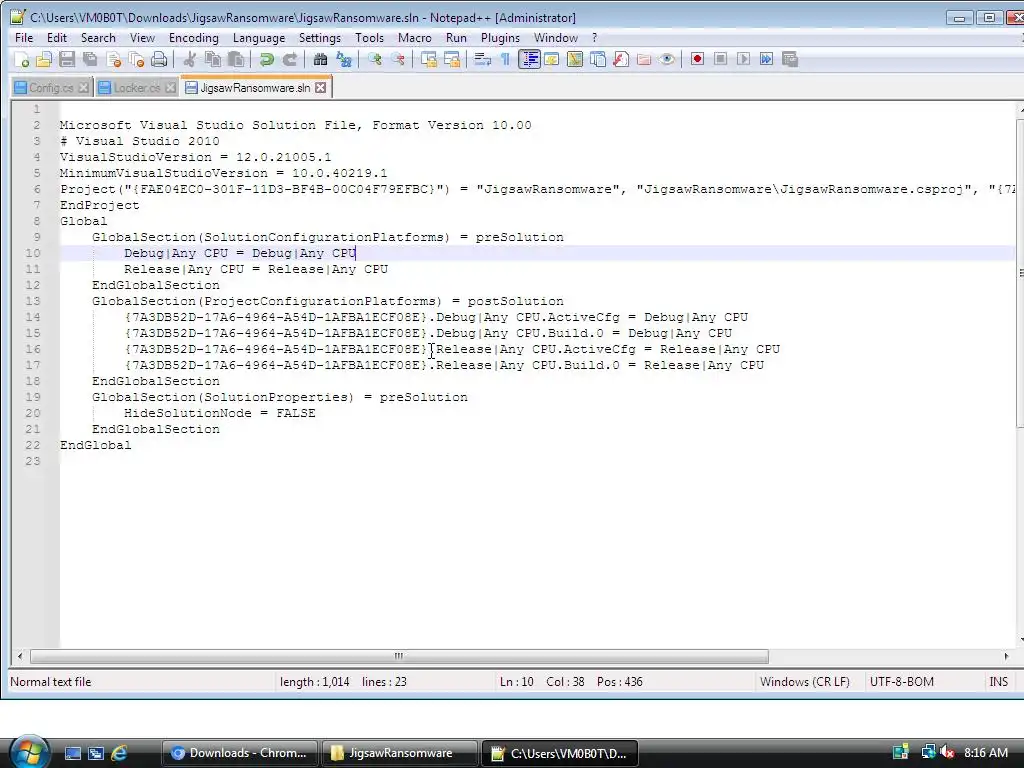
Task: Open Folder as Workspace icon
Action: (644, 60)
